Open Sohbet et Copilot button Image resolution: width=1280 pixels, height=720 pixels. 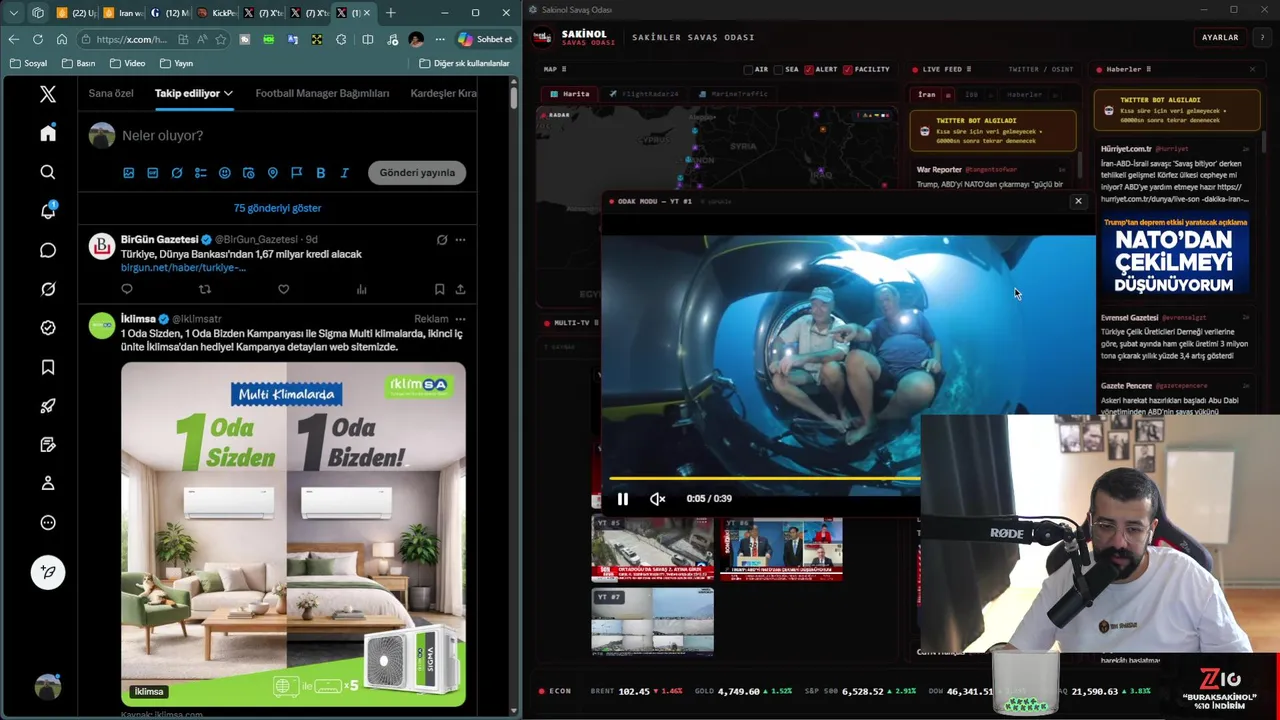pos(485,39)
